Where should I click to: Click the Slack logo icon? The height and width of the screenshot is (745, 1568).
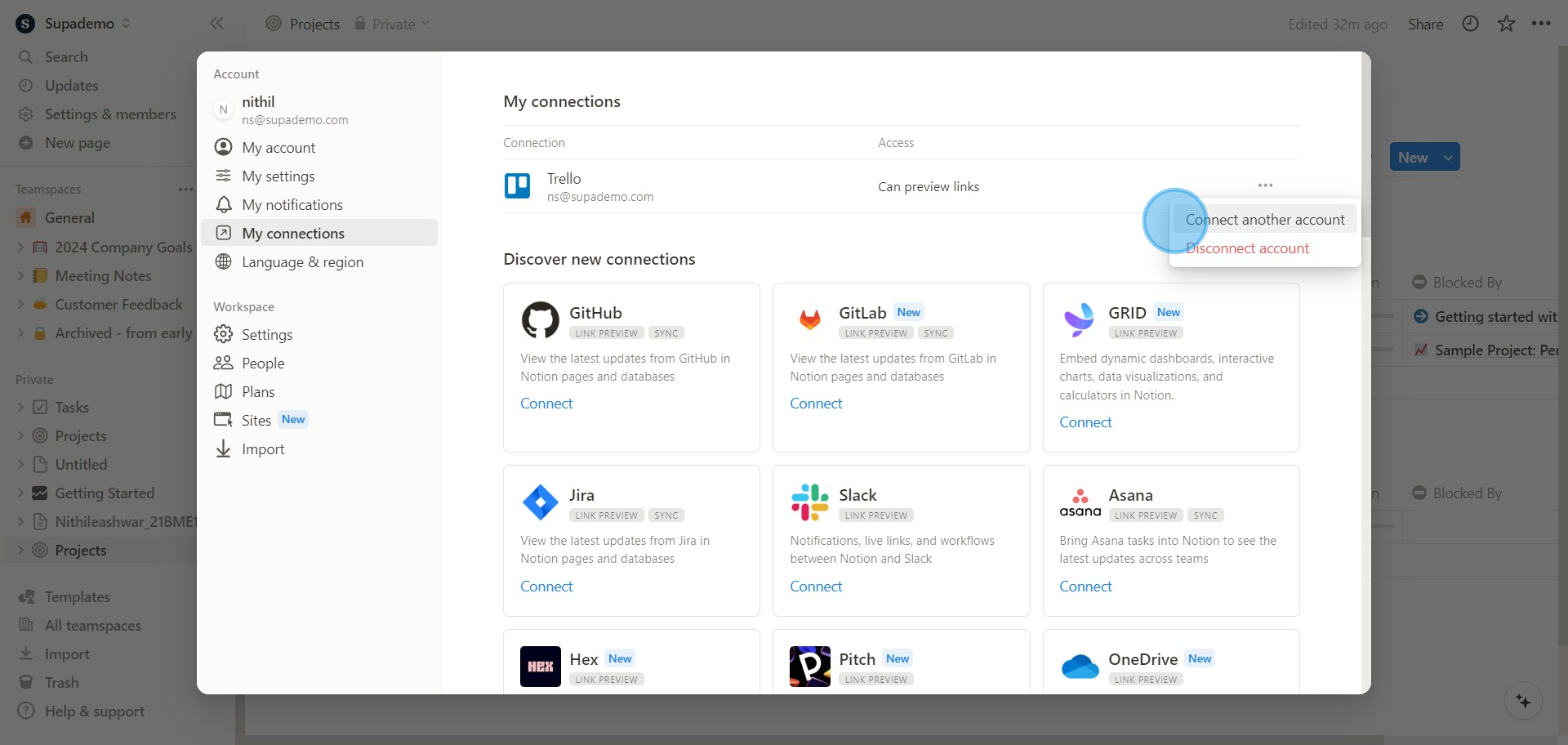pos(810,502)
